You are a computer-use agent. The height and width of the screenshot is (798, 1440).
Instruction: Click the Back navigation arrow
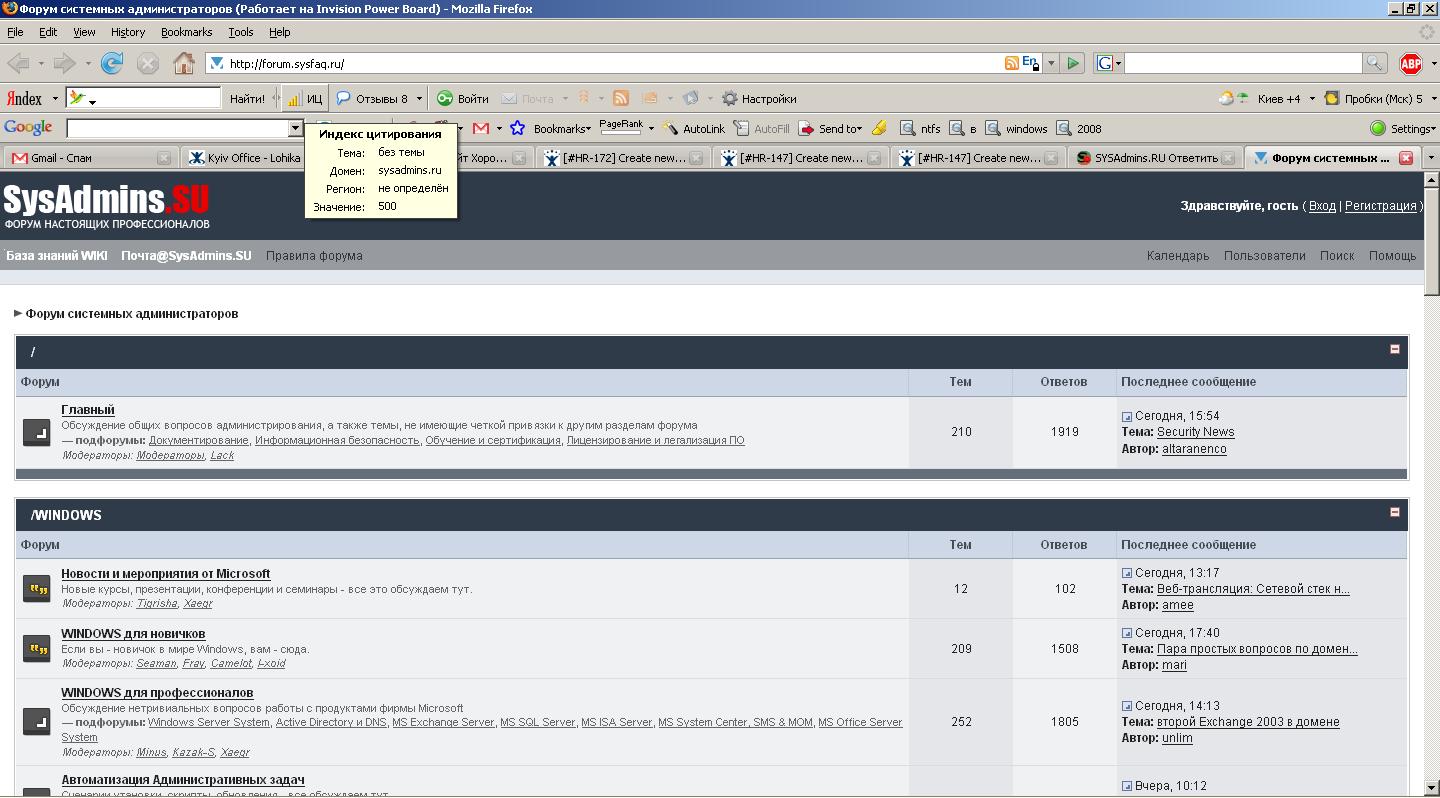(x=18, y=63)
